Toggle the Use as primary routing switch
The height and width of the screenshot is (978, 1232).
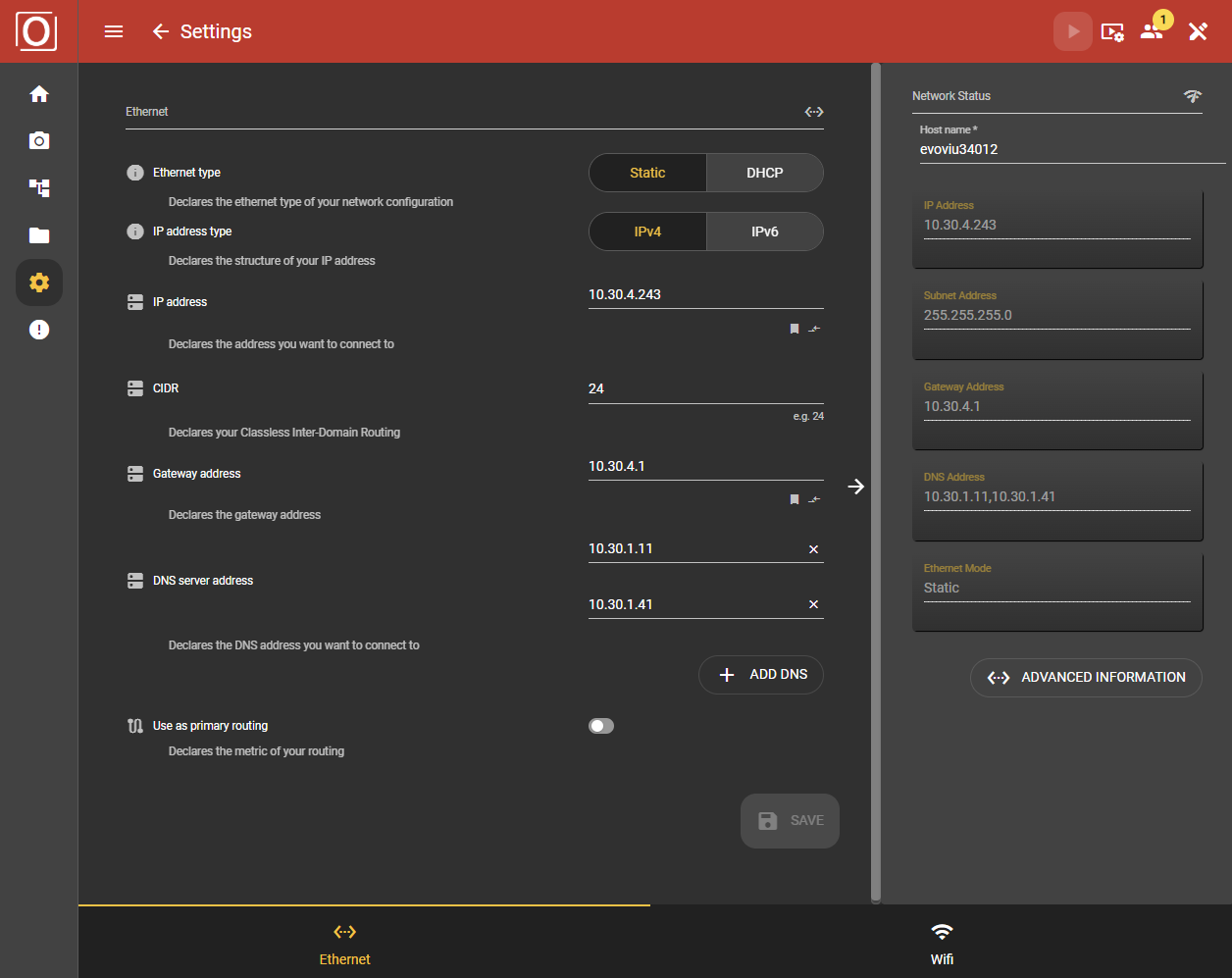601,726
